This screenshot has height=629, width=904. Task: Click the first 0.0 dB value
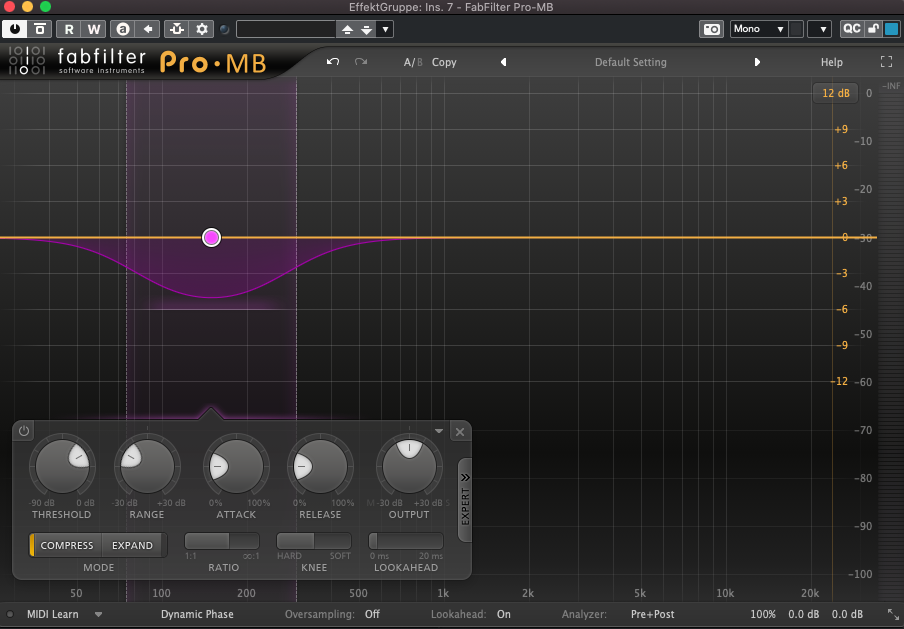pyautogui.click(x=804, y=615)
